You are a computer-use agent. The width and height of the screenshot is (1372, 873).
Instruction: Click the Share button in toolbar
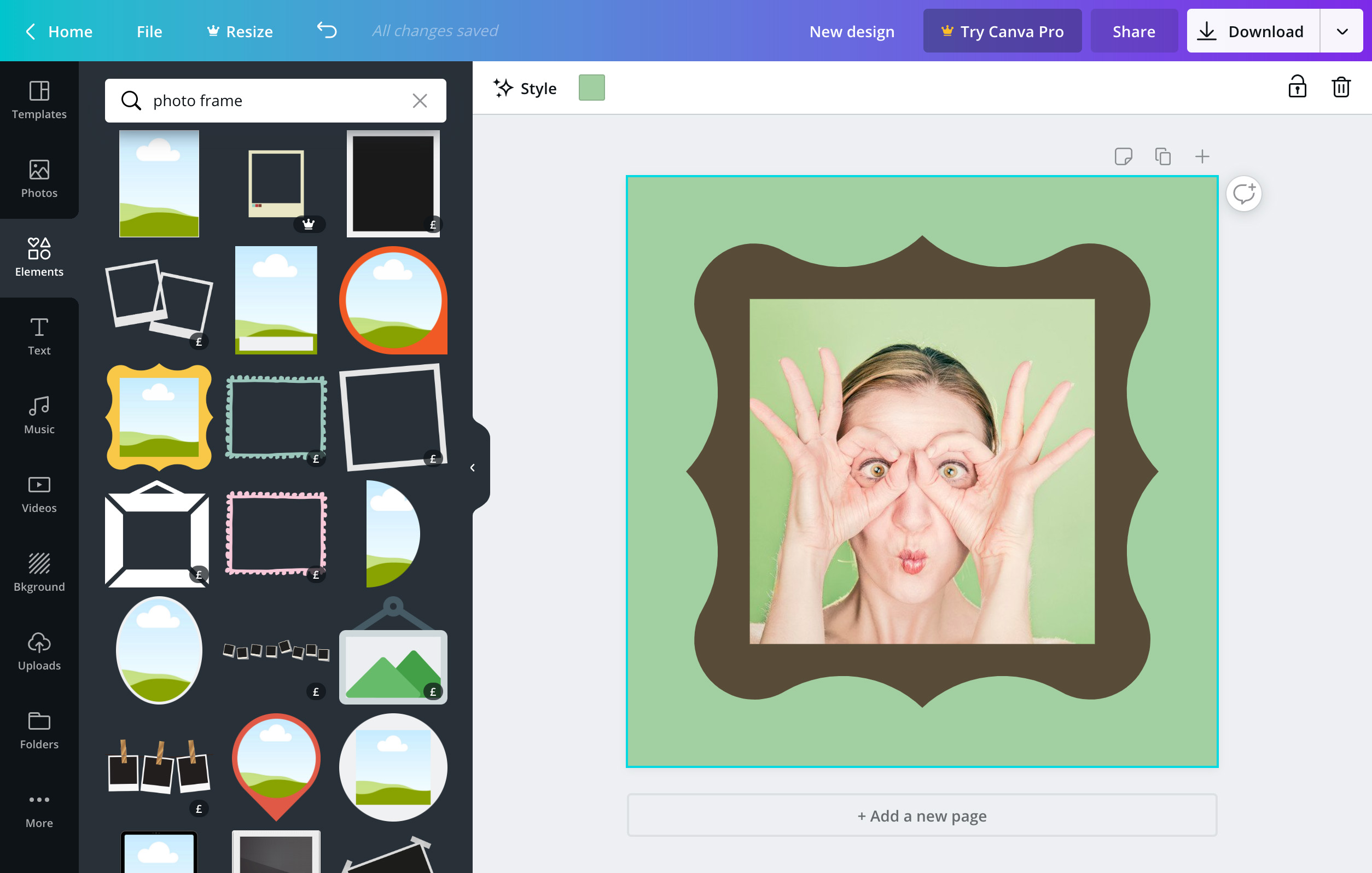[x=1133, y=30]
